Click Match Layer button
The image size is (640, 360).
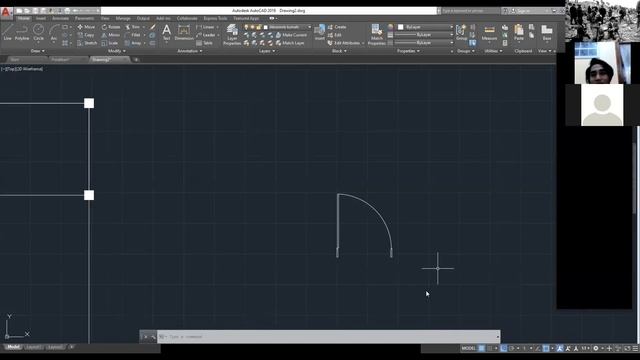click(290, 43)
